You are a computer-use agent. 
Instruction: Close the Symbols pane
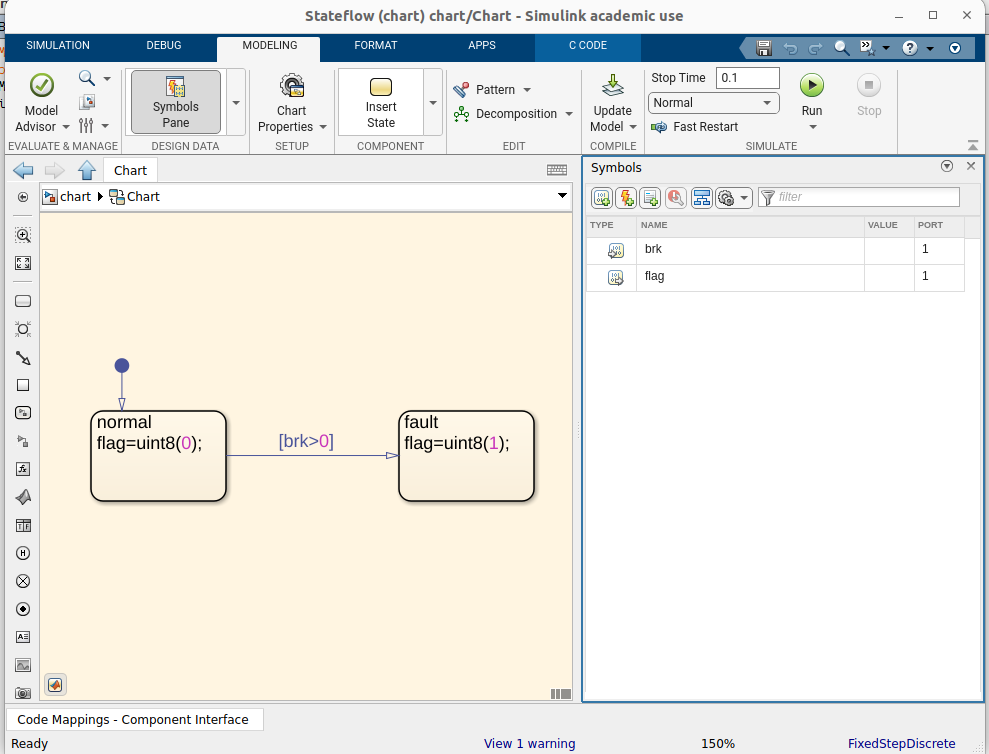click(x=971, y=166)
